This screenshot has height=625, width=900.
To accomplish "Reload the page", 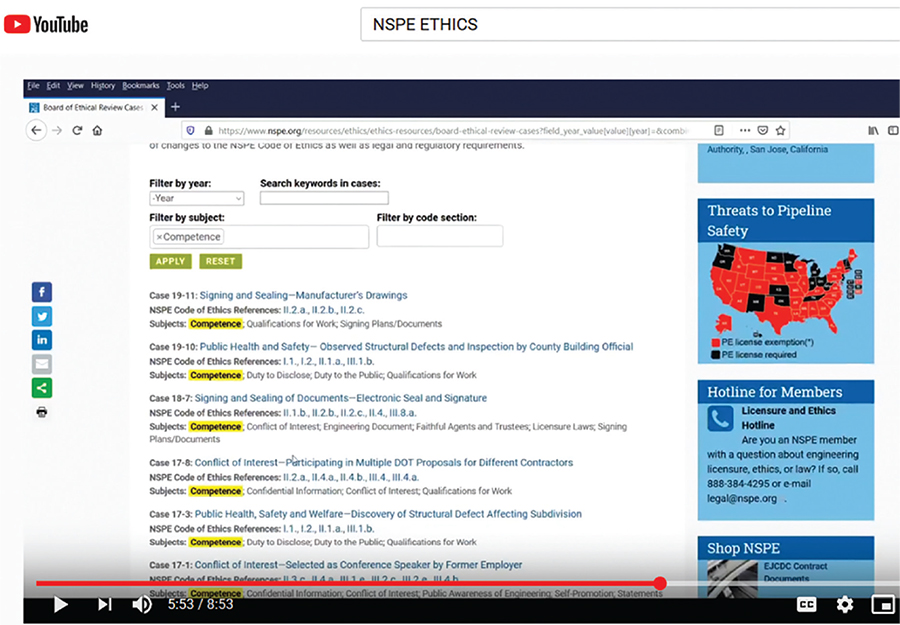I will (77, 130).
